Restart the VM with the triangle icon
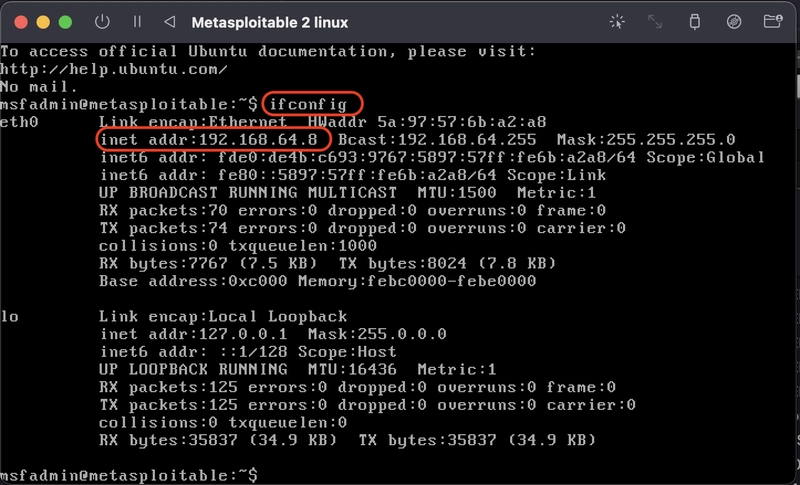Screen dimensions: 800x485 [x=170, y=22]
